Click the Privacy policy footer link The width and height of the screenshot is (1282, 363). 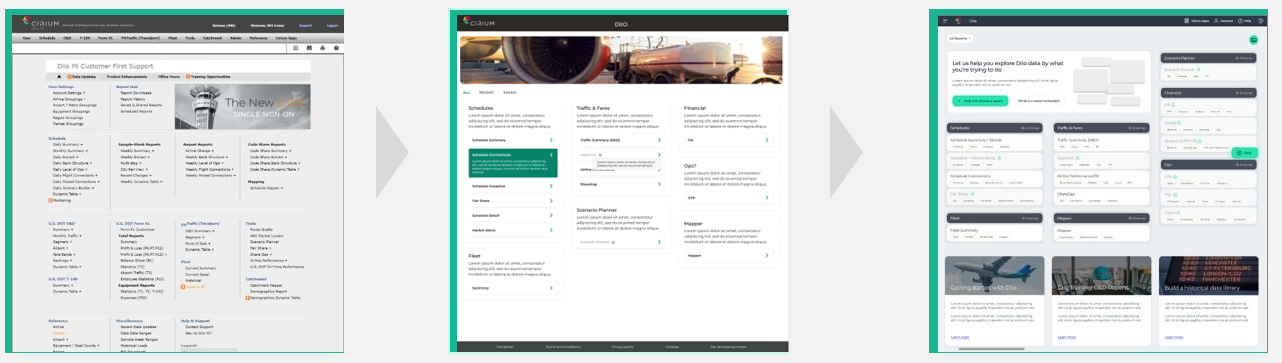[623, 346]
